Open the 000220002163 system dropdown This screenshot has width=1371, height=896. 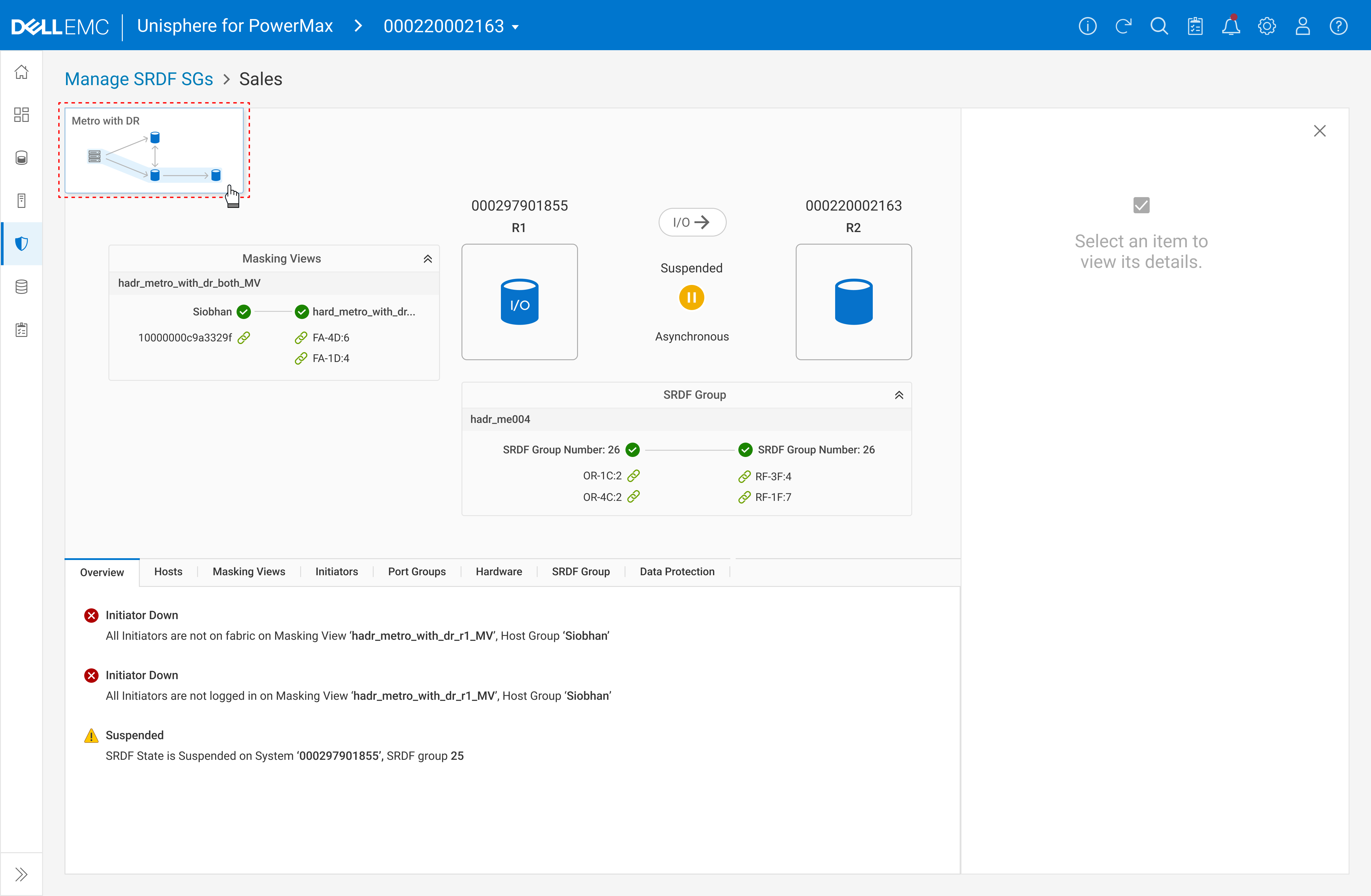(451, 27)
